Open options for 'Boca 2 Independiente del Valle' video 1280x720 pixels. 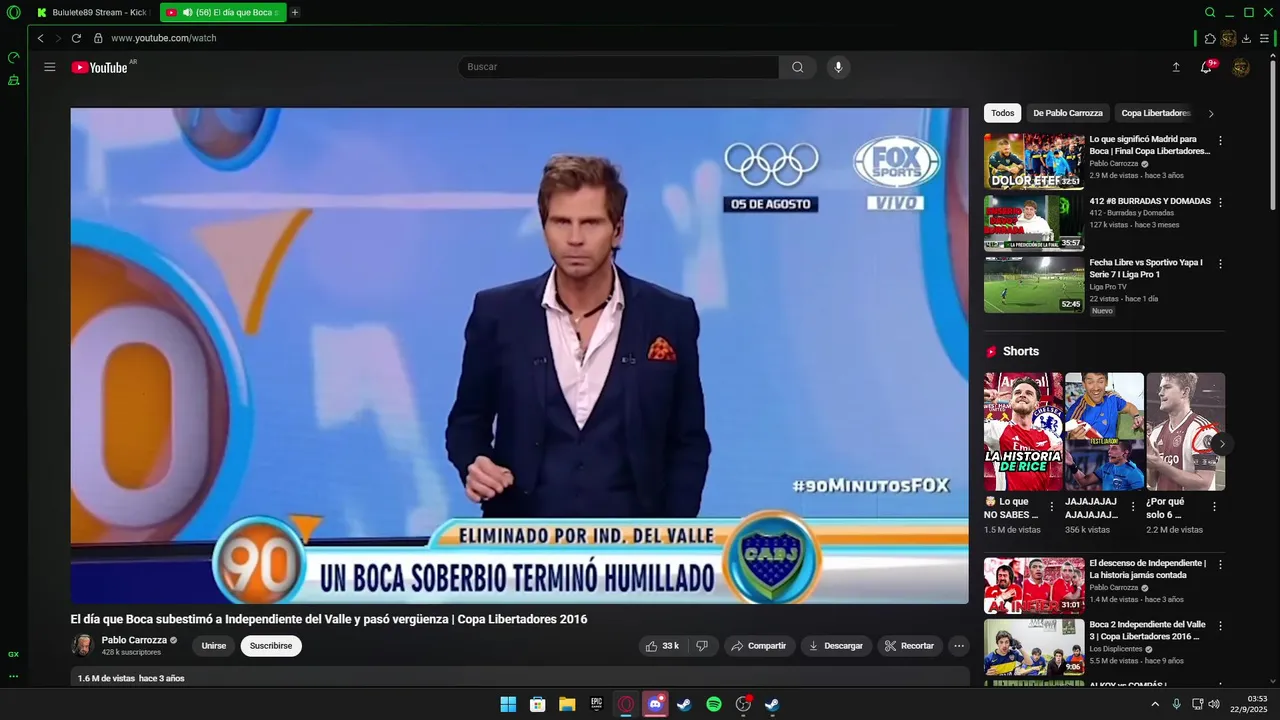tap(1219, 626)
